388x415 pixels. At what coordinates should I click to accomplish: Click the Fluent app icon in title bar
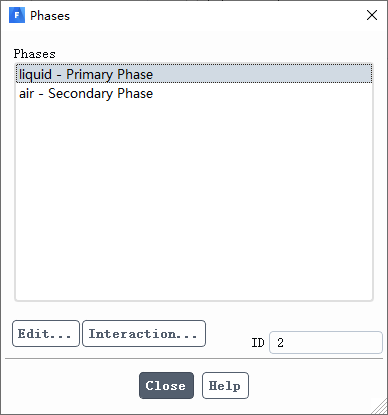tap(17, 15)
